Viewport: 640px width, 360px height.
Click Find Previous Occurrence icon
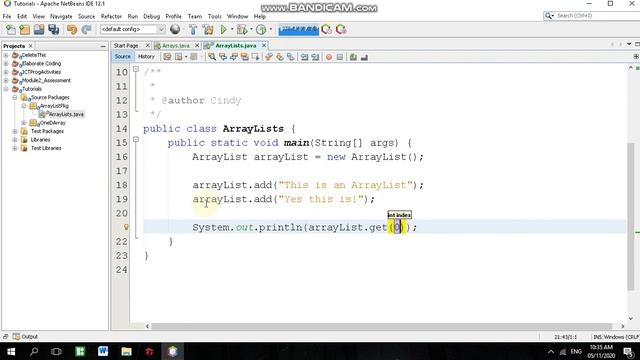pyautogui.click(x=223, y=57)
